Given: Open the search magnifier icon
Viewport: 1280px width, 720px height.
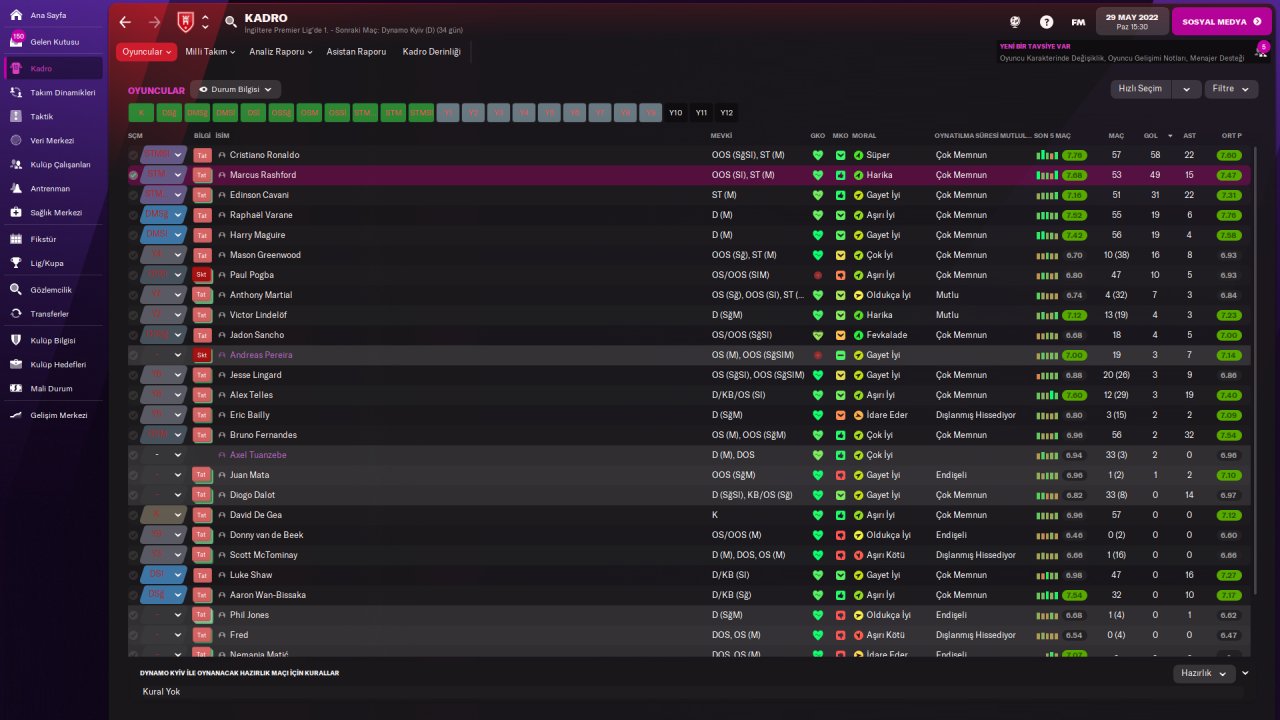Looking at the screenshot, I should [231, 22].
